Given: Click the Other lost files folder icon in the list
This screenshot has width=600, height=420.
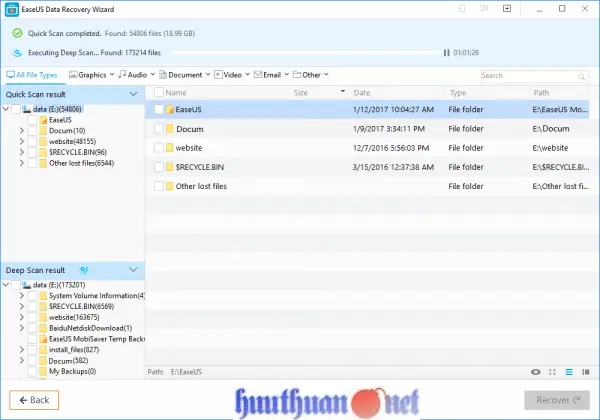Looking at the screenshot, I should click(170, 186).
